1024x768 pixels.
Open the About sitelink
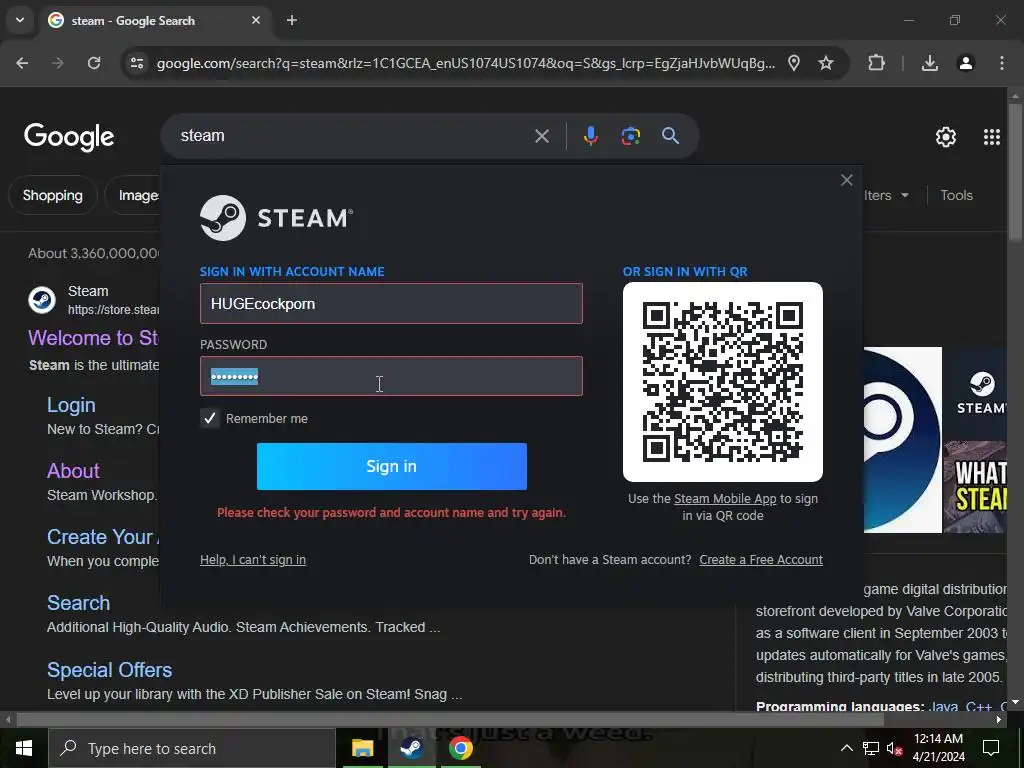pos(73,471)
